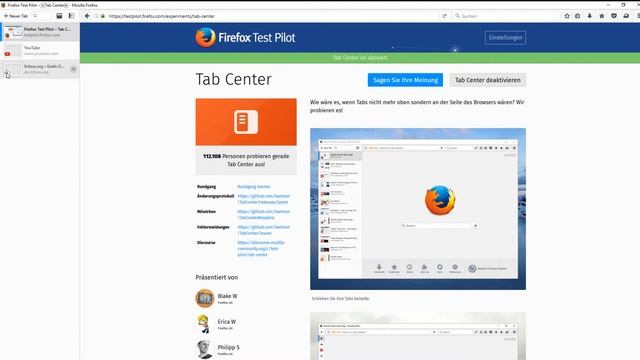Open the Discourse community link

pyautogui.click(x=261, y=249)
